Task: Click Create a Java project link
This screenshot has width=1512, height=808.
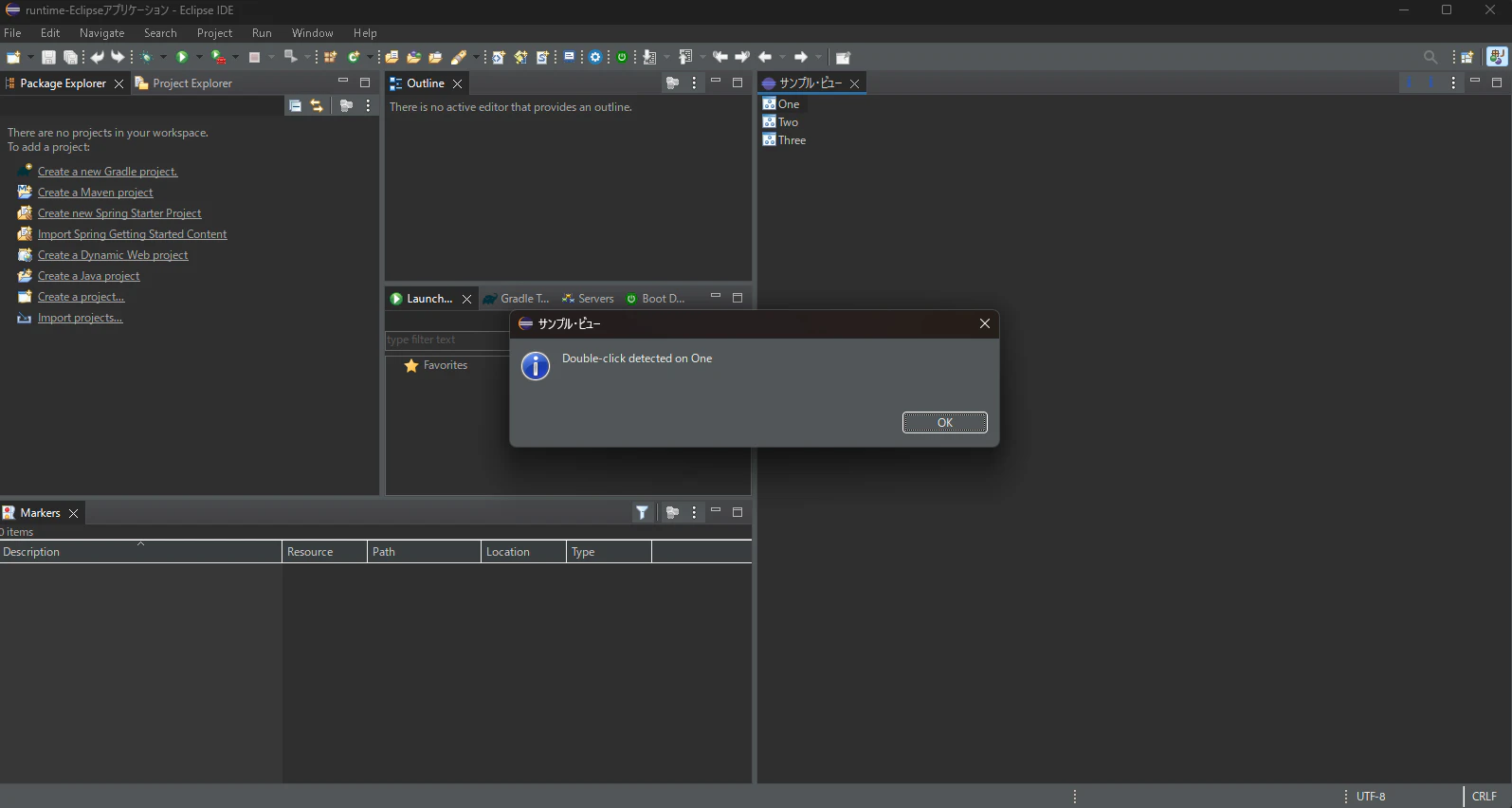Action: pyautogui.click(x=88, y=276)
